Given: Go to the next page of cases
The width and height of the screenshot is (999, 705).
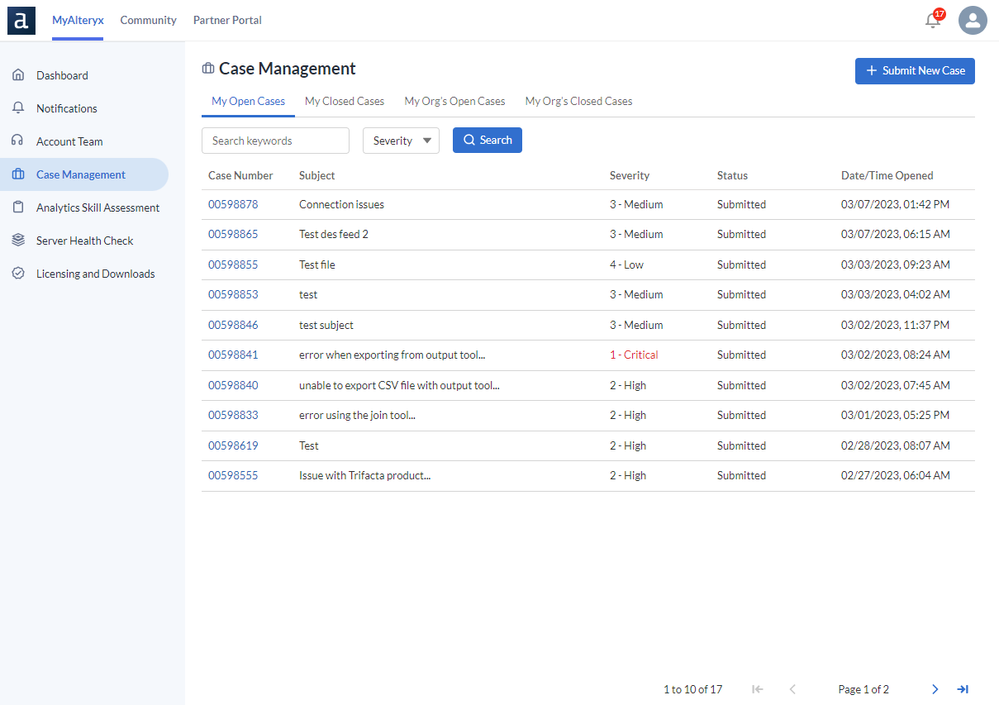Looking at the screenshot, I should 934,689.
